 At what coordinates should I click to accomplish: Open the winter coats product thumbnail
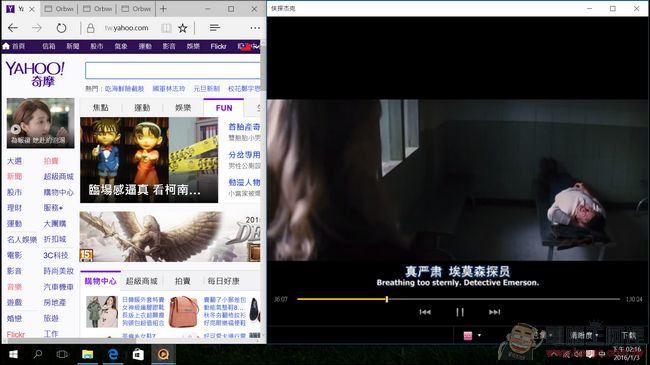coord(102,312)
